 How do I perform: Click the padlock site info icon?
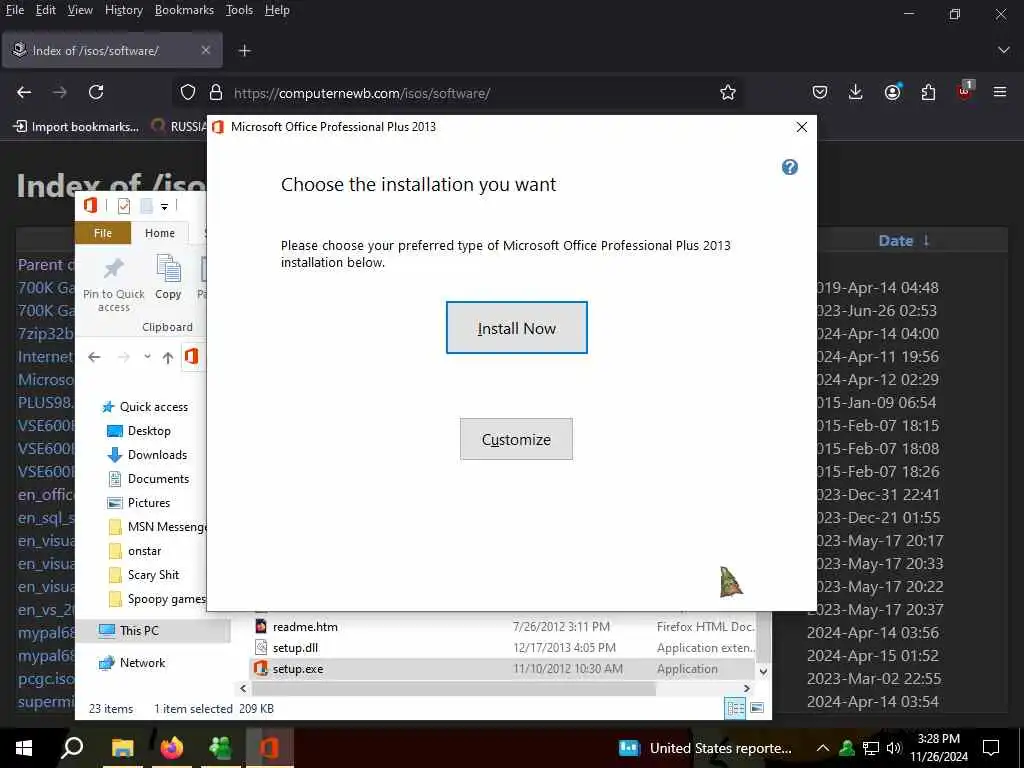(x=216, y=93)
